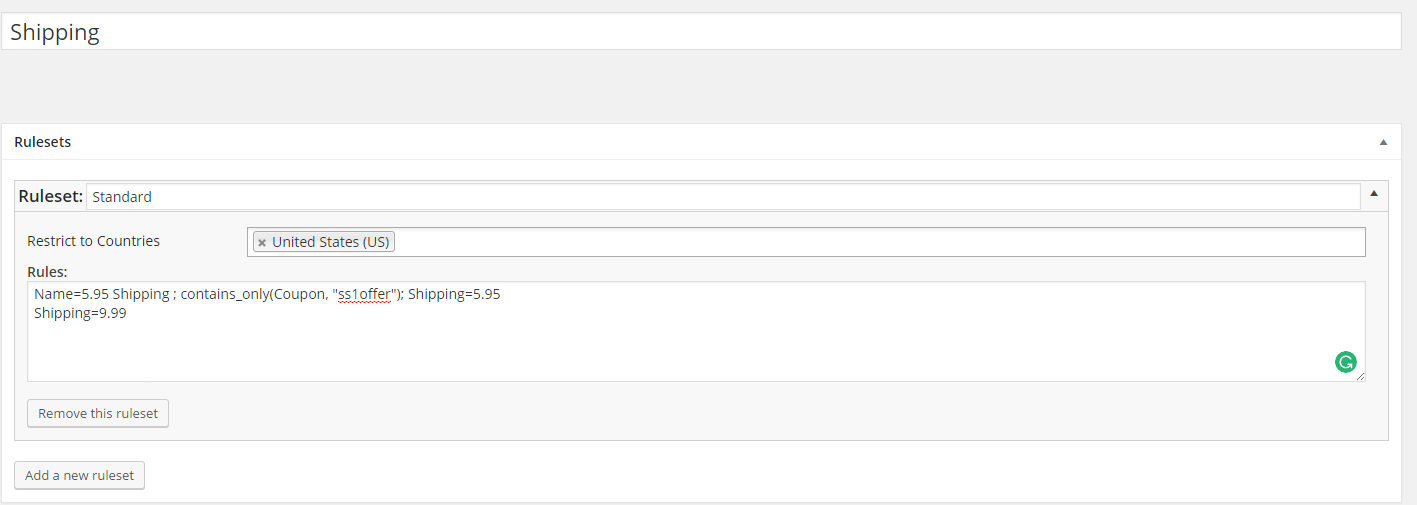This screenshot has height=505, width=1417.
Task: Focus the Shipping title field
Action: click(700, 32)
